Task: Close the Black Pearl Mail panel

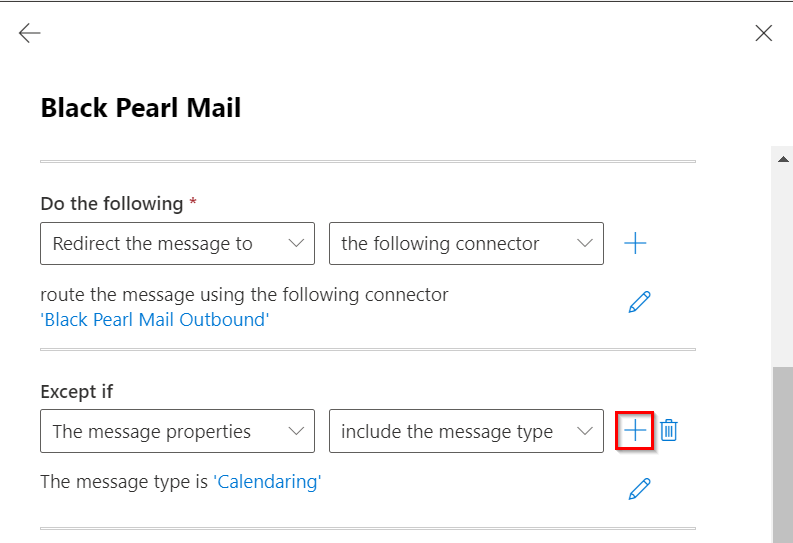Action: 764,33
